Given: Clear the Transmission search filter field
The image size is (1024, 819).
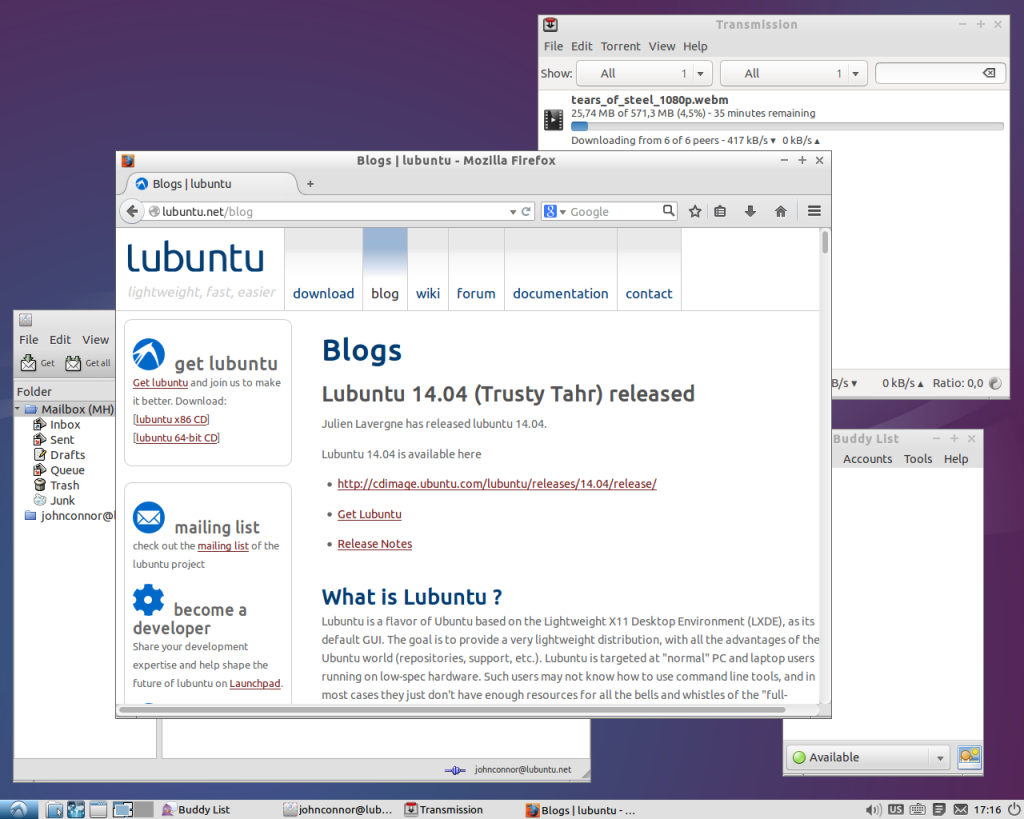Looking at the screenshot, I should pyautogui.click(x=989, y=73).
